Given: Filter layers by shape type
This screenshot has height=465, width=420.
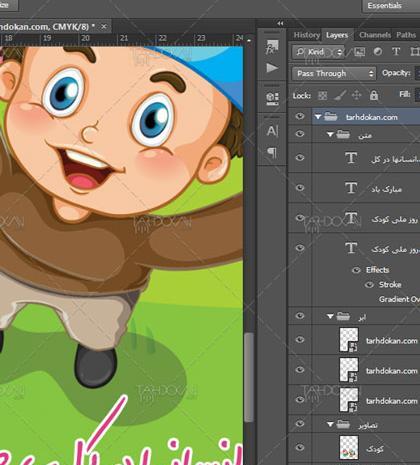Looking at the screenshot, I should click(415, 52).
